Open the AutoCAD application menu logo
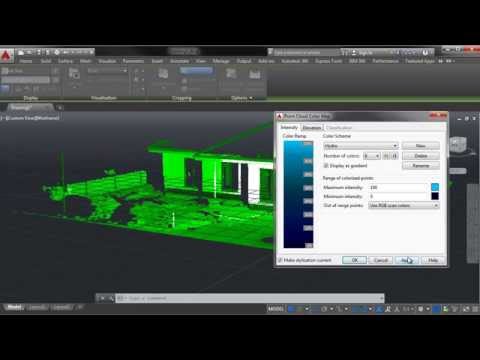 tap(7, 55)
